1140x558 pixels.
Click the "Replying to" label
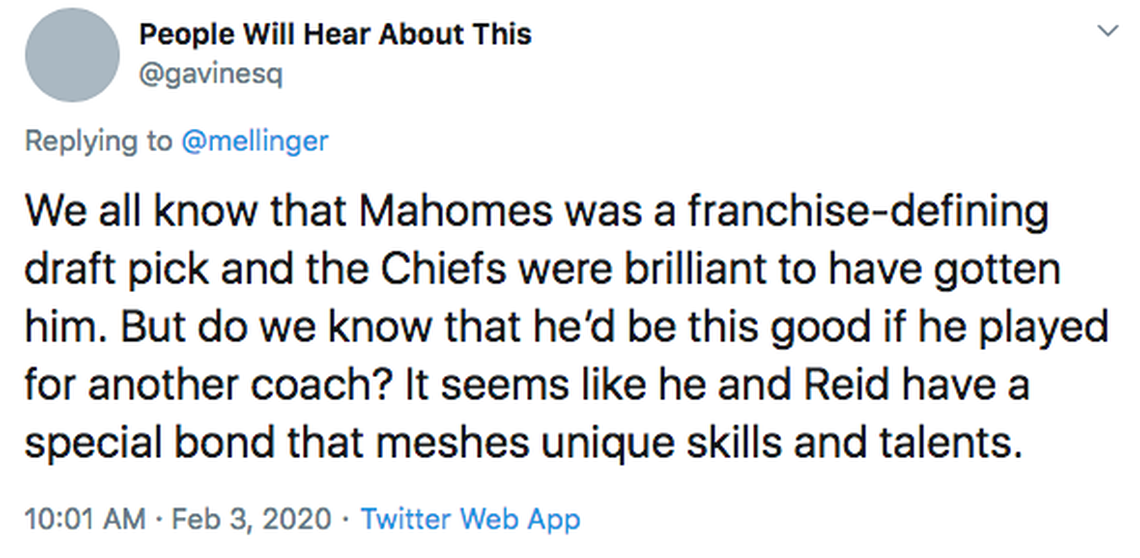pyautogui.click(x=98, y=141)
